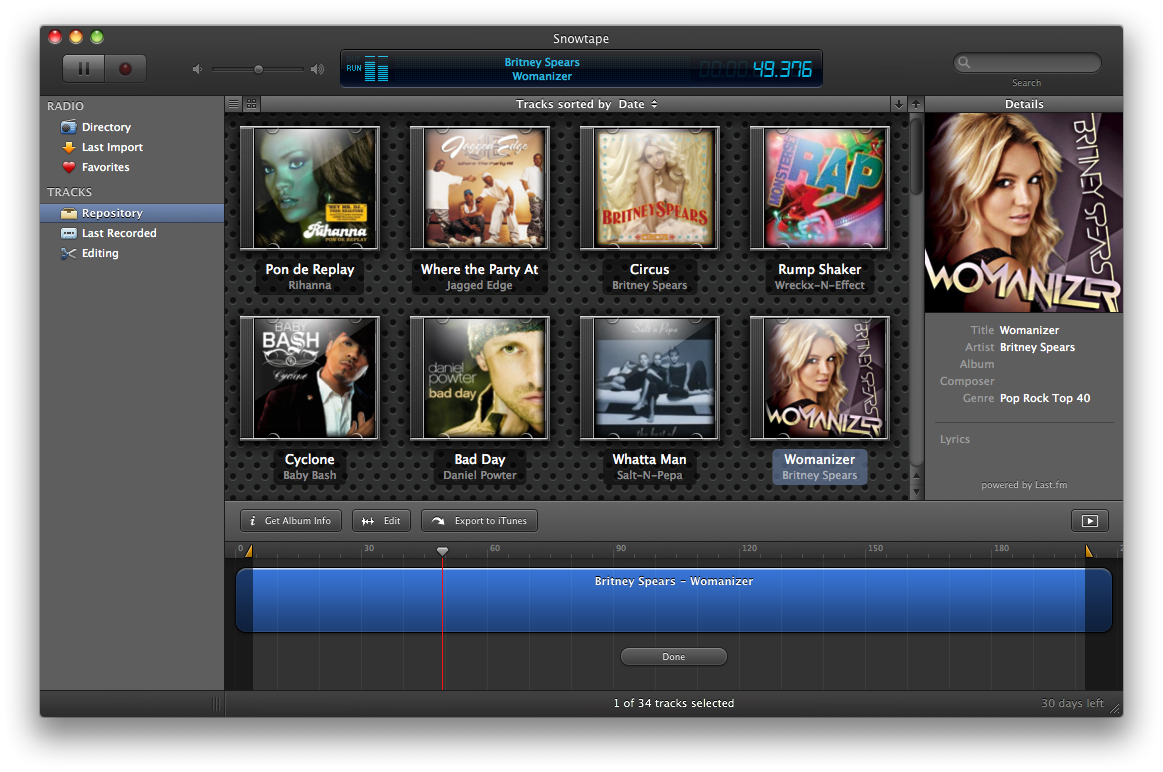Image resolution: width=1163 pixels, height=772 pixels.
Task: Adjust the volume slider knob
Action: pyautogui.click(x=258, y=69)
